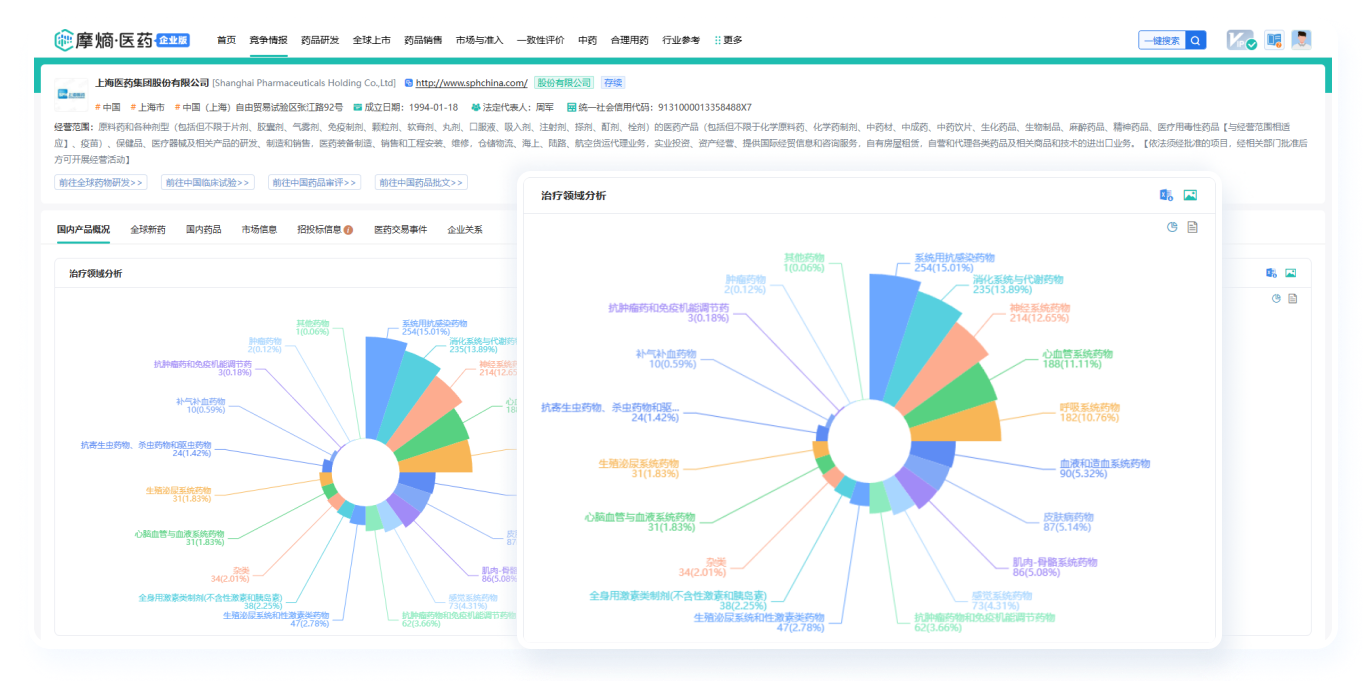Click the 前往中国药品批文>> button
This screenshot has width=1366, height=681.
click(421, 182)
